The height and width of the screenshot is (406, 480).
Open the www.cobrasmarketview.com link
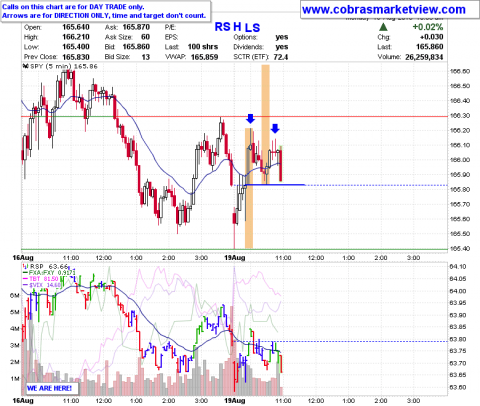[x=384, y=9]
